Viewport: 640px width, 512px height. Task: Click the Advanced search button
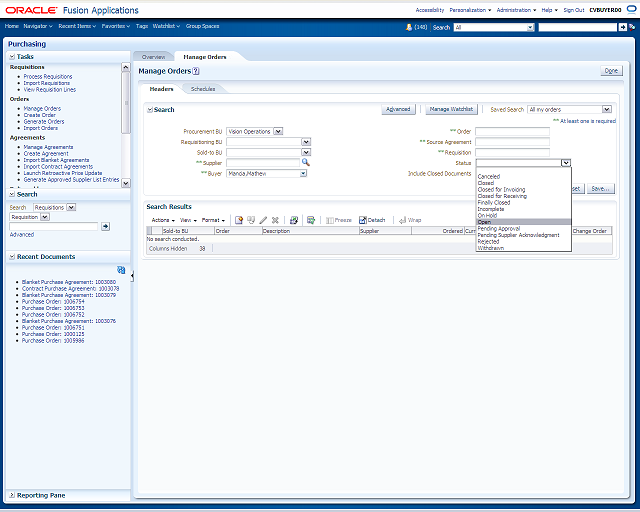coord(398,109)
